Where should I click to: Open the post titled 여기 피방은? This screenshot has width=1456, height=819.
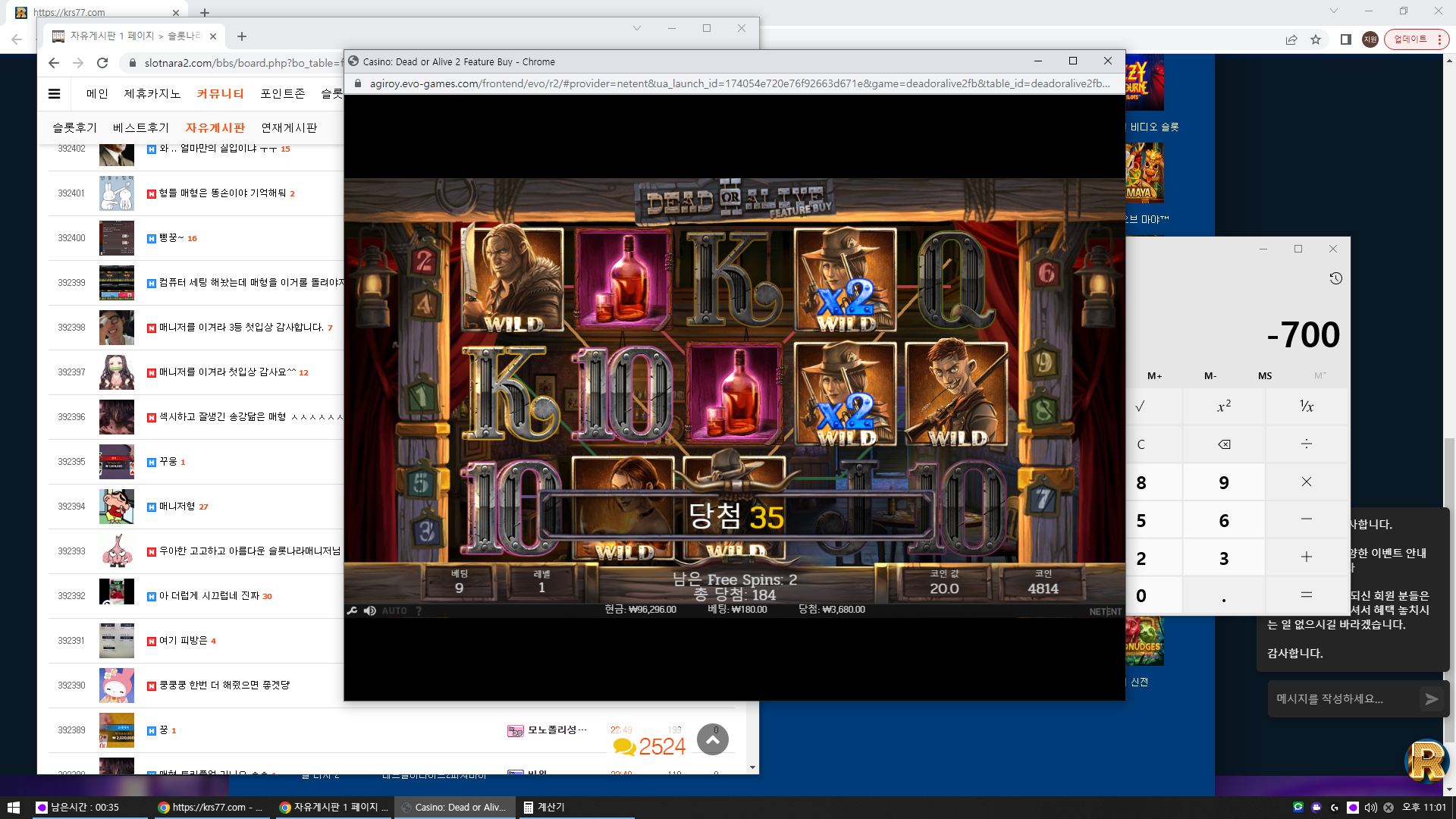[183, 641]
